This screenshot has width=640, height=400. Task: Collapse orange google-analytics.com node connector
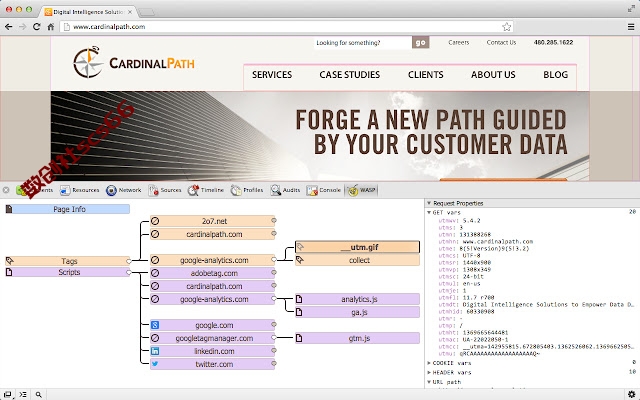click(274, 260)
